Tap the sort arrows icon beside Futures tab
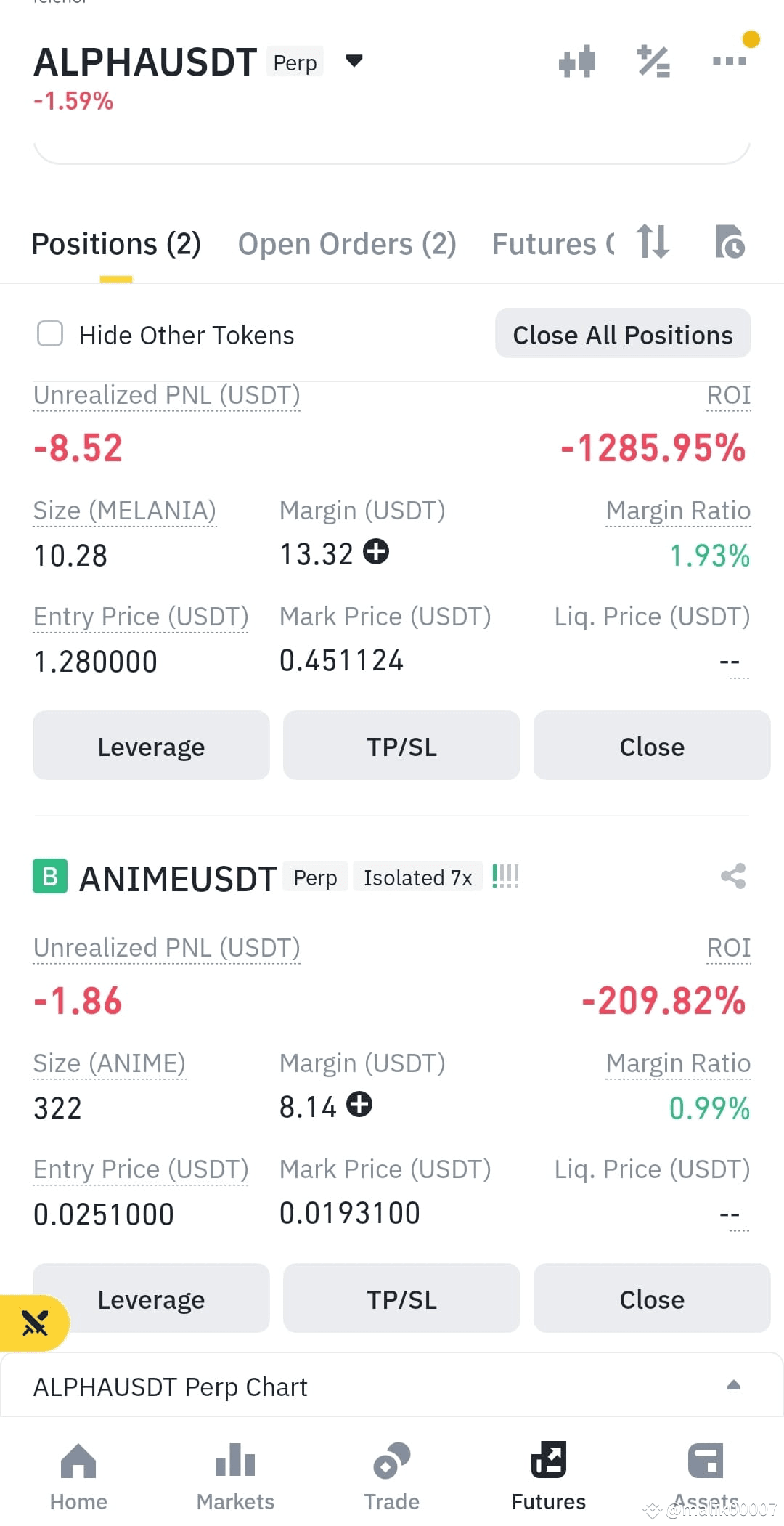 click(x=652, y=242)
